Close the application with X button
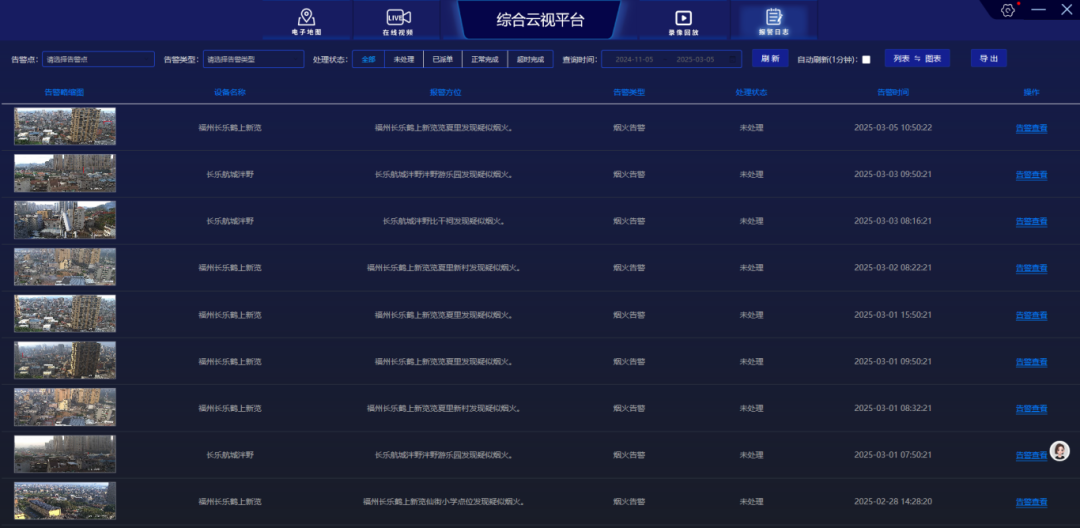Viewport: 1080px width, 528px height. 1066,10
